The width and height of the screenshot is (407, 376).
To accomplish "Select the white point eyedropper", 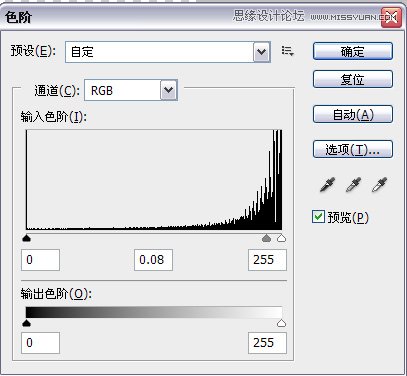I will [379, 184].
